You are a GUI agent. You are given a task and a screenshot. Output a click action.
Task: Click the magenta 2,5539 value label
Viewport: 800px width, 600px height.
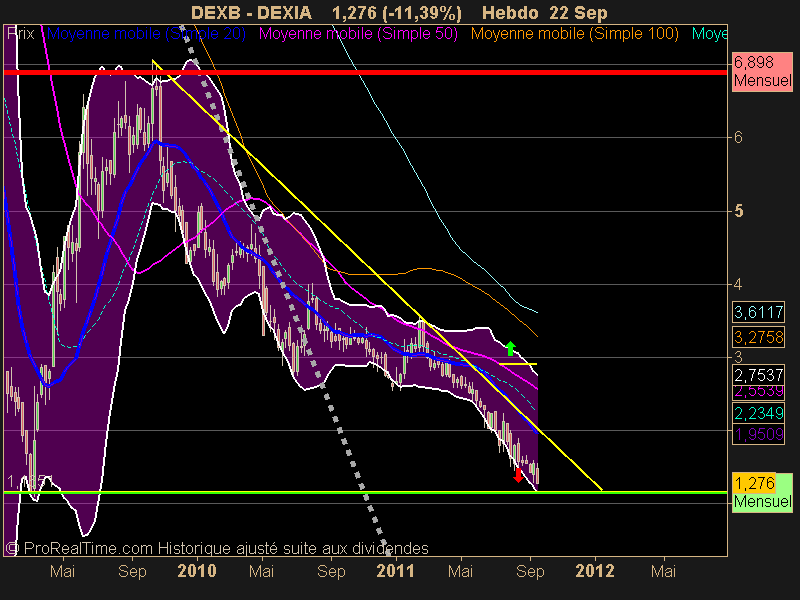pos(758,392)
